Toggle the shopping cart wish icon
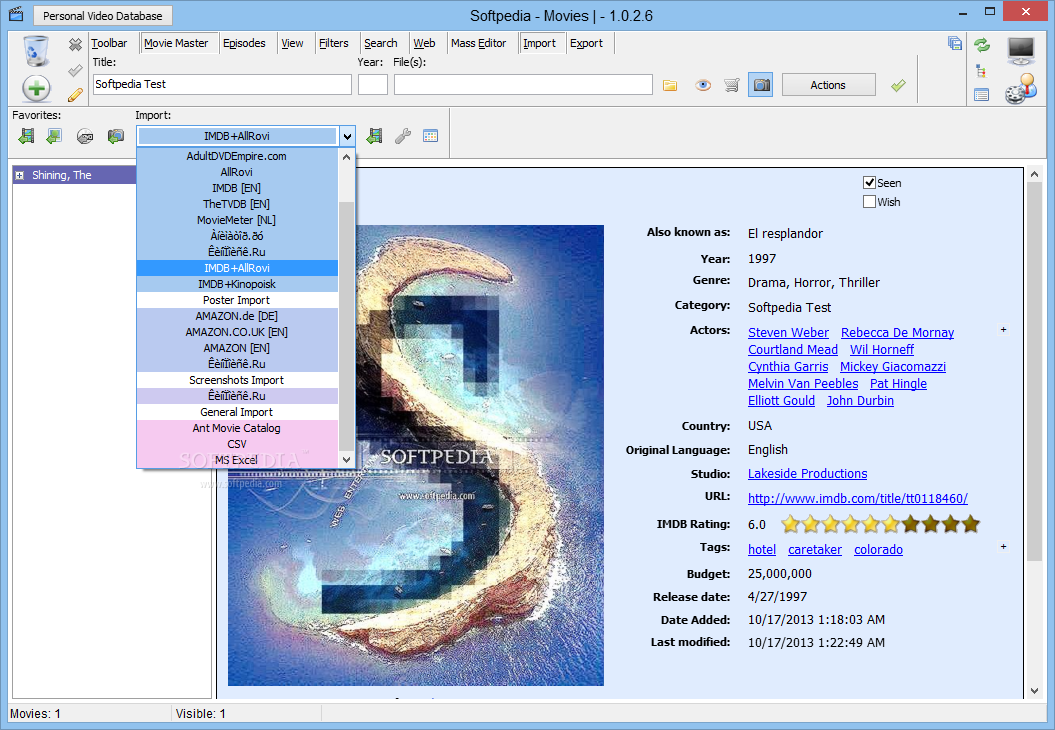 click(732, 85)
